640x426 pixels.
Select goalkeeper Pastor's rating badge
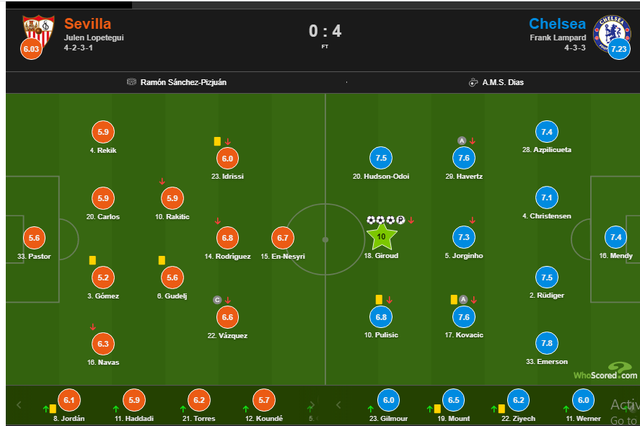(35, 237)
